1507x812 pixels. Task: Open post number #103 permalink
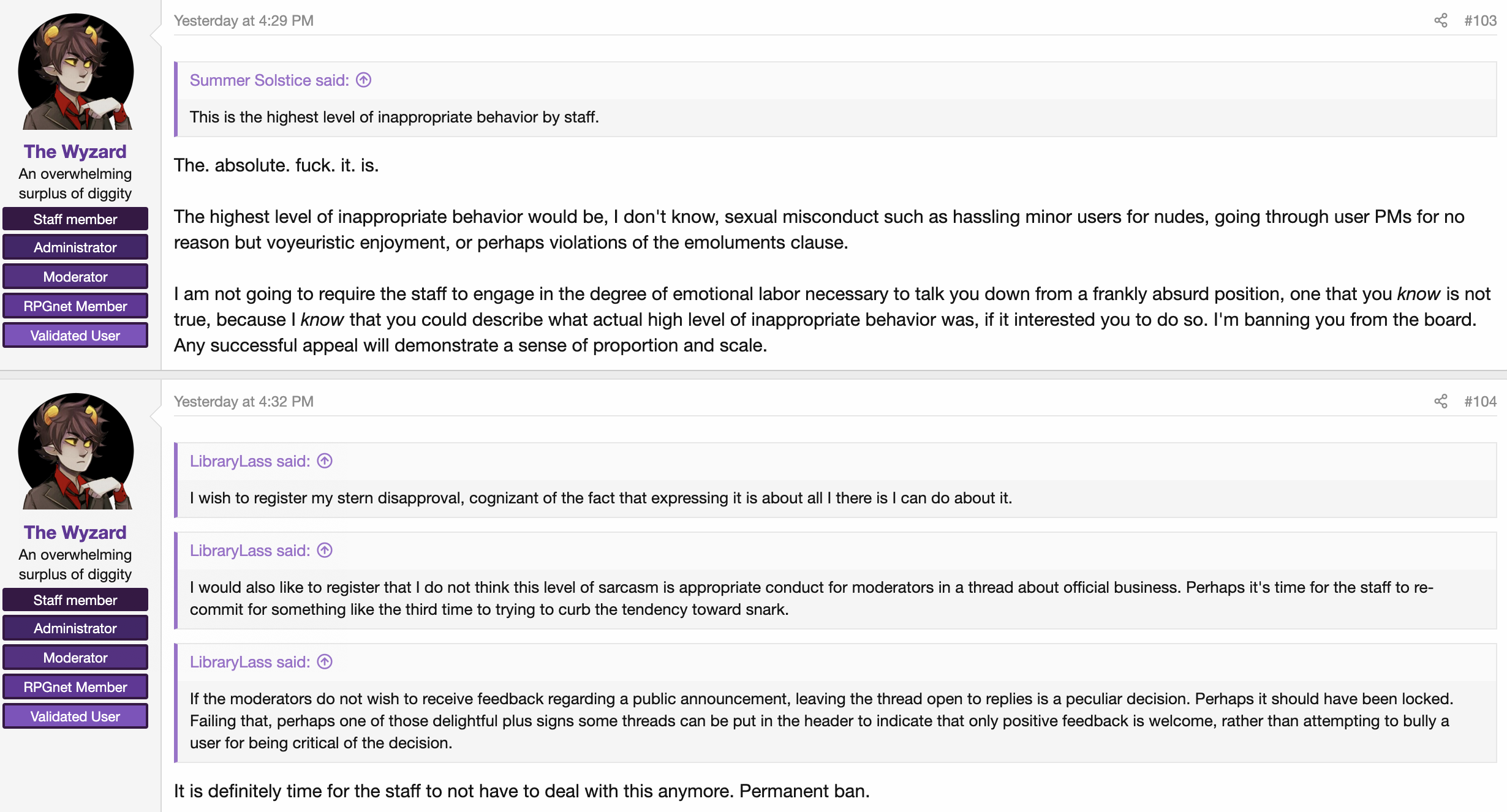tap(1480, 21)
